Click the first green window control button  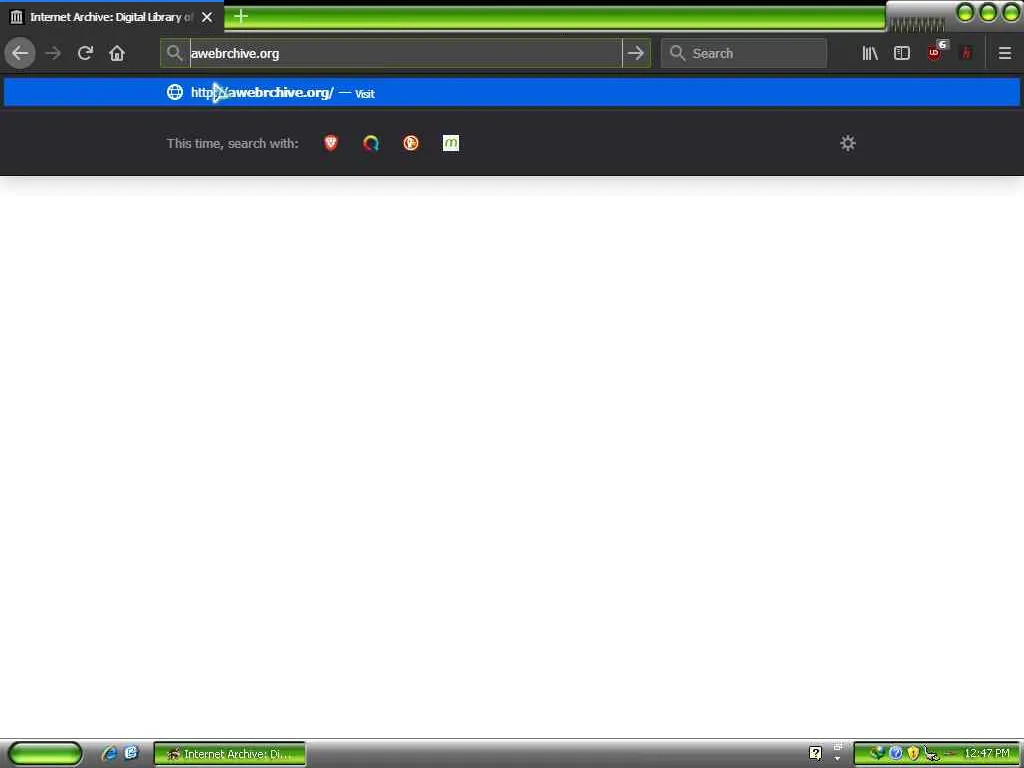tap(965, 12)
